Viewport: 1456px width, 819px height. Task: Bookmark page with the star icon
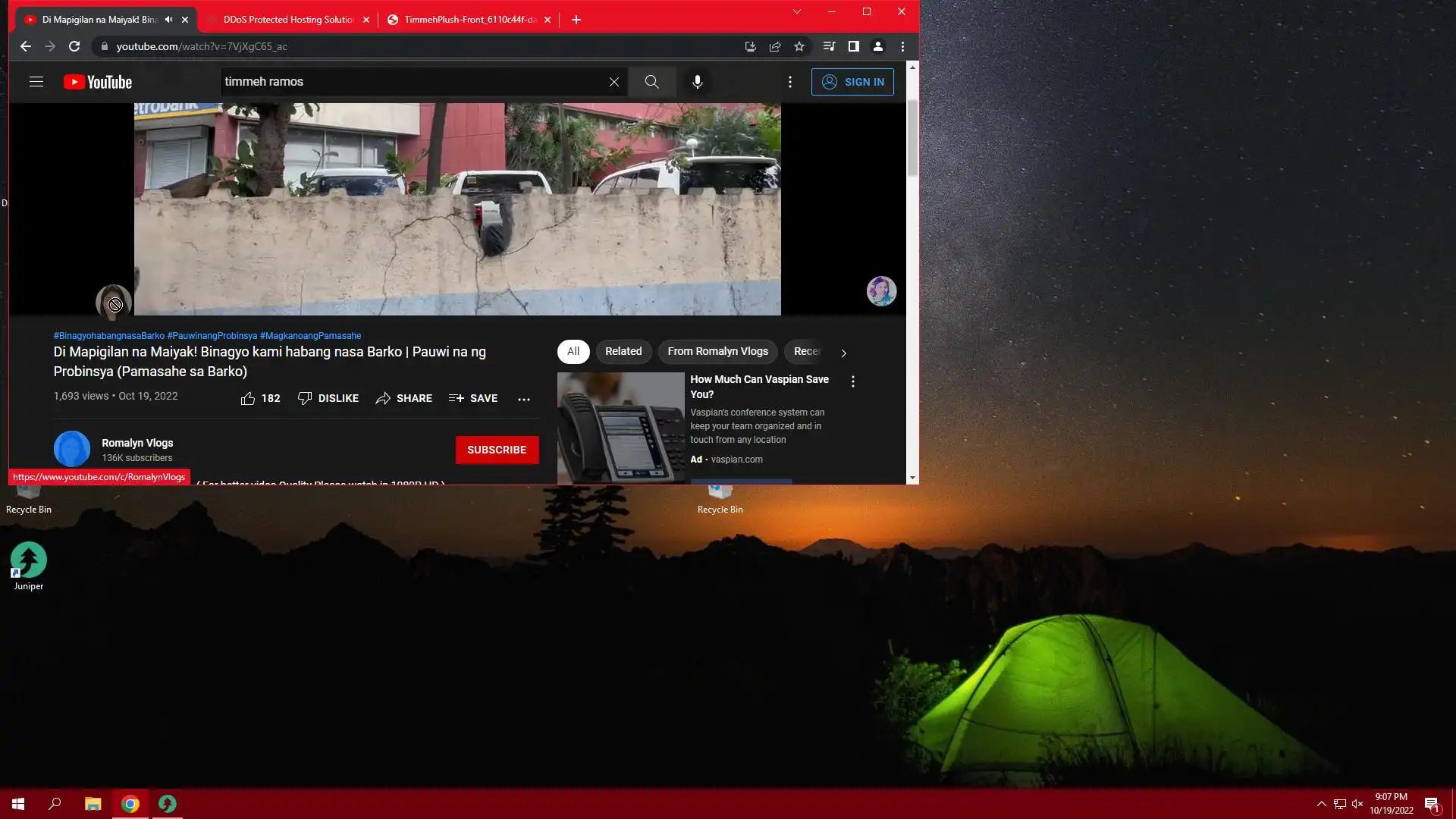pos(799,46)
